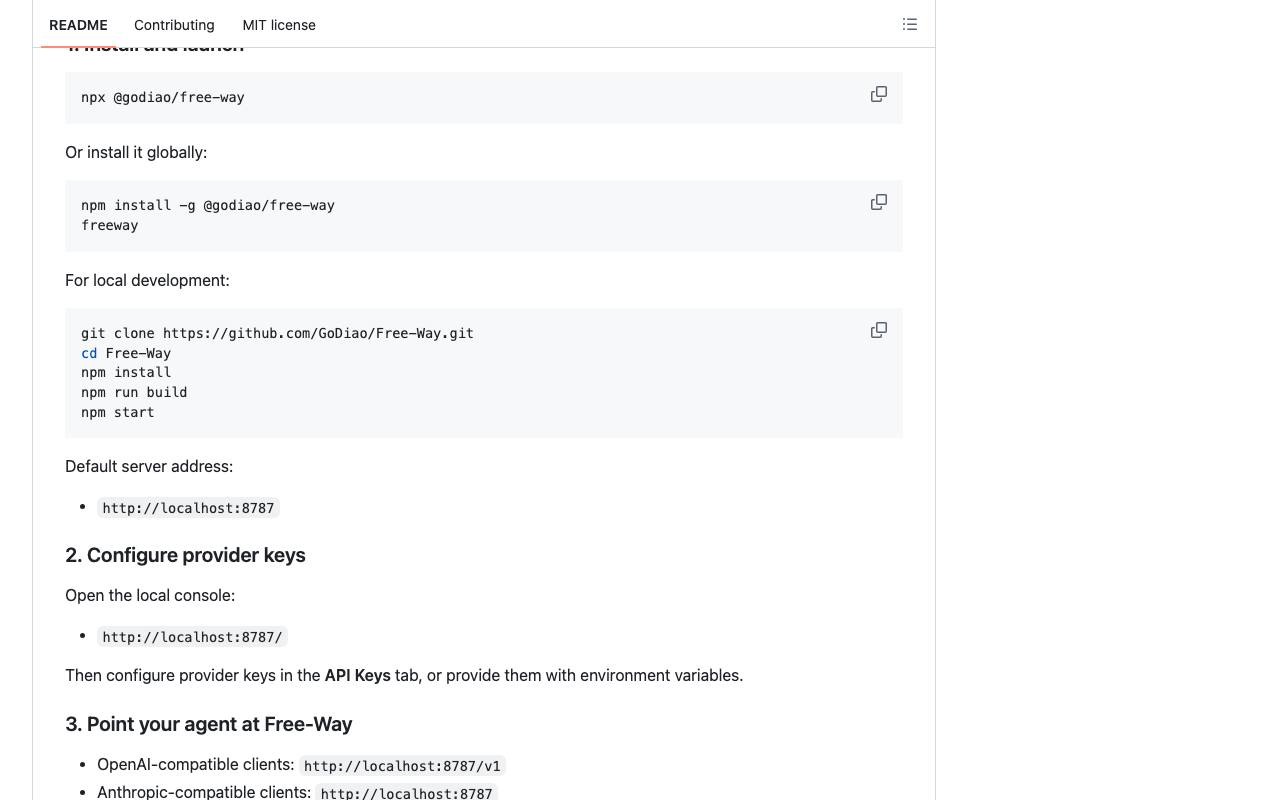This screenshot has height=800, width=1280.
Task: Open the README outline menu
Action: click(910, 24)
